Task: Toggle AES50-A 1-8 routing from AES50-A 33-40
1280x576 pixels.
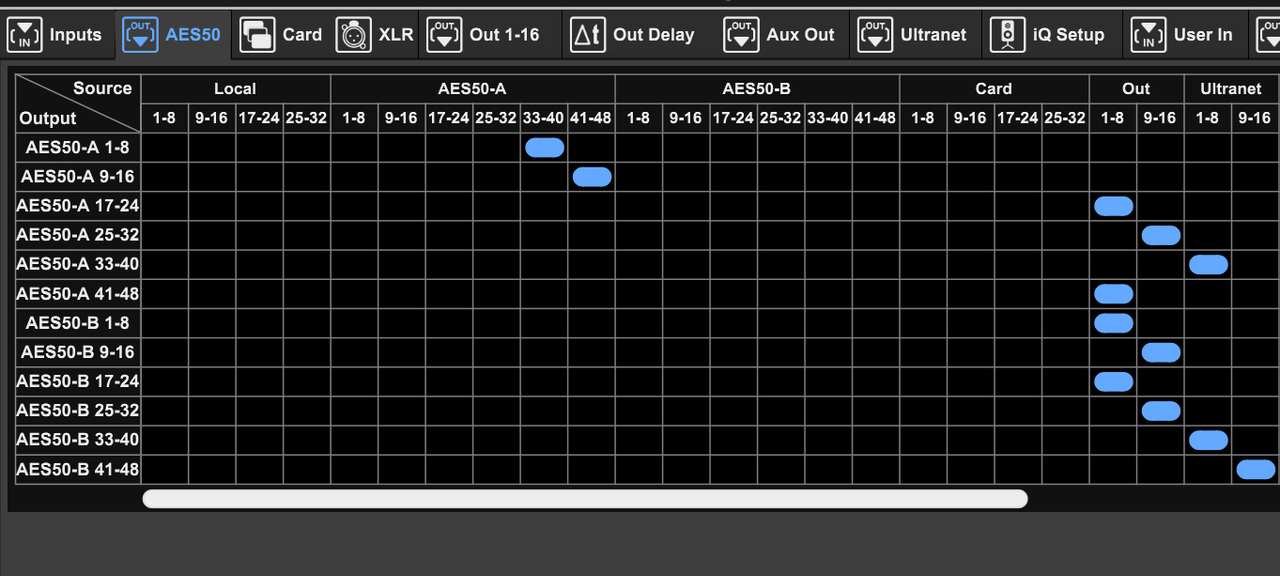Action: coord(544,148)
